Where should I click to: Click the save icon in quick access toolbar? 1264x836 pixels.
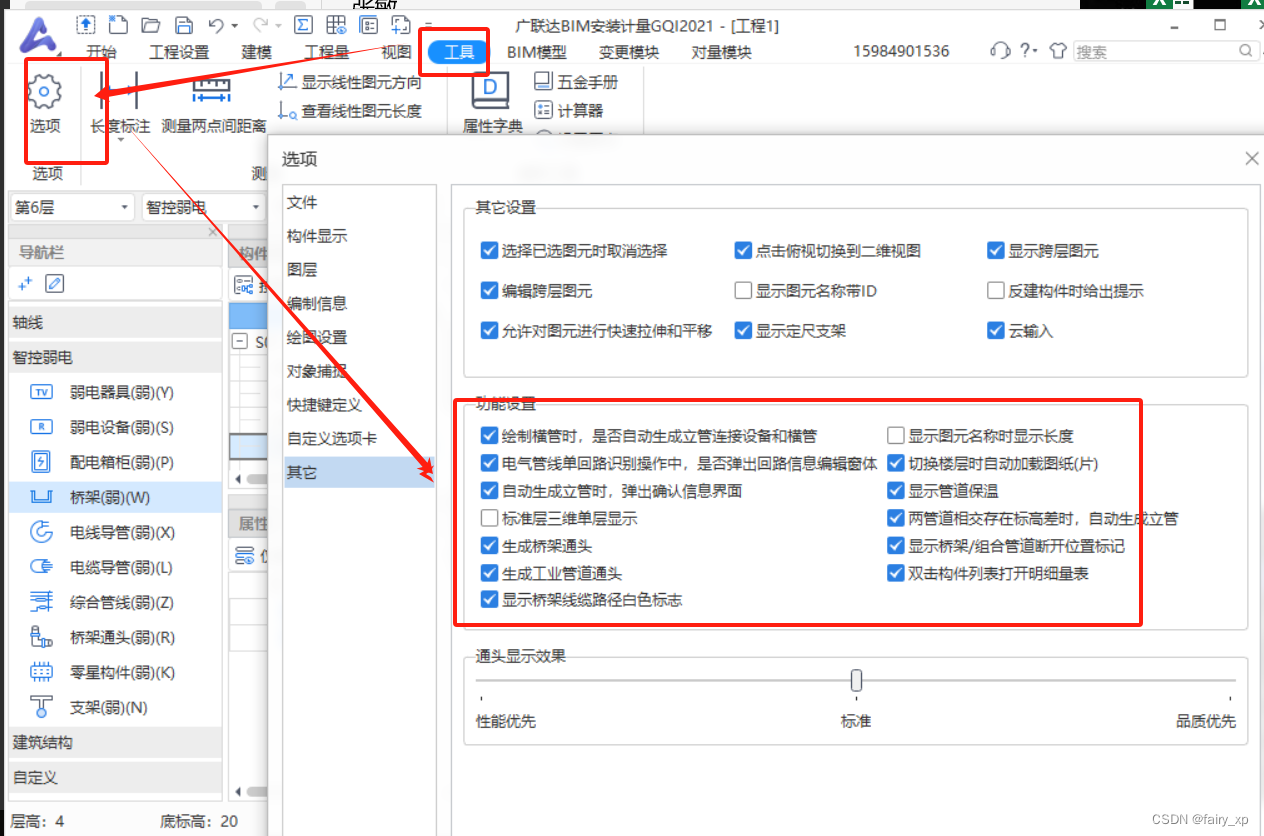[x=183, y=24]
